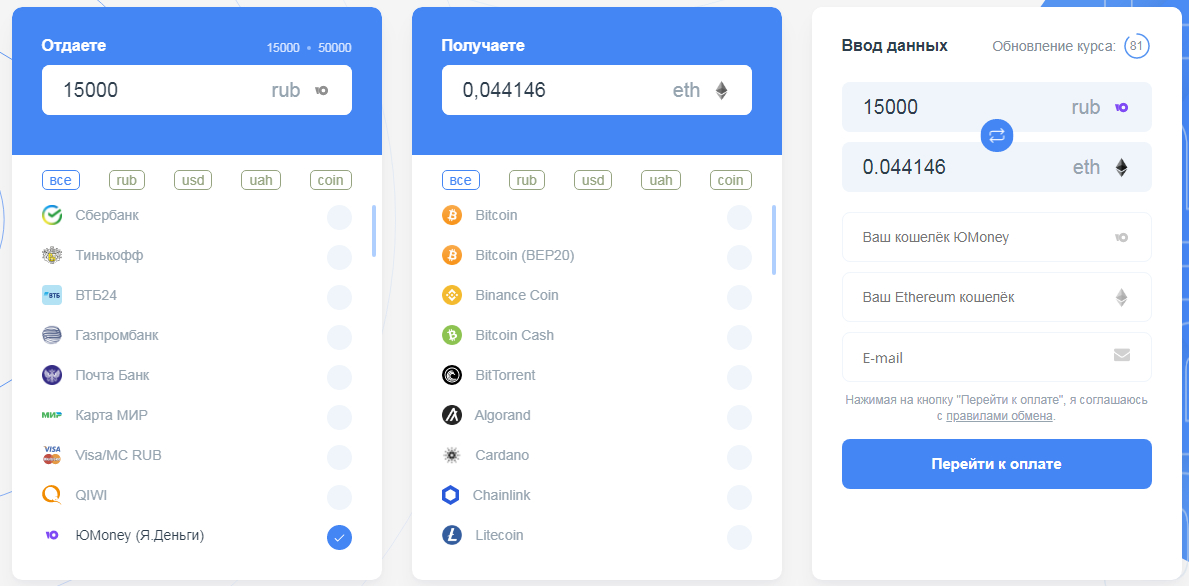Toggle the checked ЮMoney (Я.Деньги) selector

click(x=340, y=537)
